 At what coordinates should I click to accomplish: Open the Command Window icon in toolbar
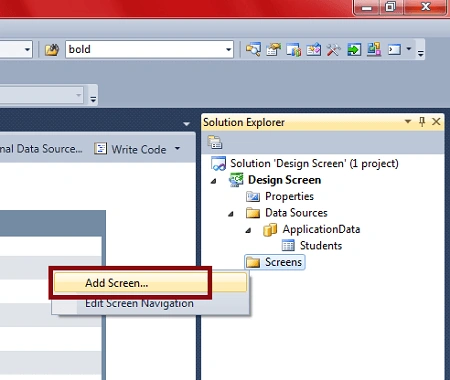394,50
